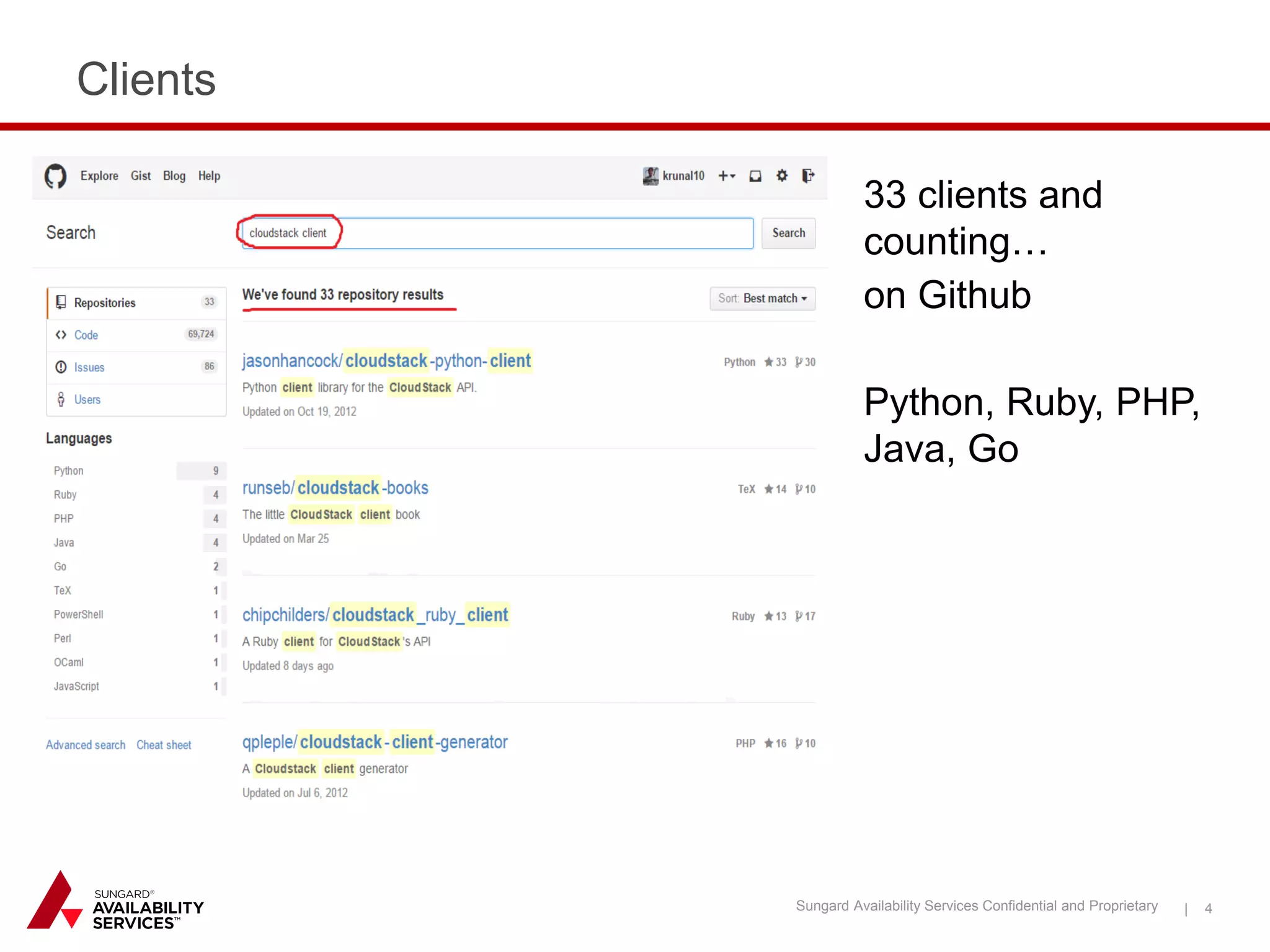Click the 69,724 code results count
Viewport: 1270px width, 952px height.
click(x=201, y=334)
